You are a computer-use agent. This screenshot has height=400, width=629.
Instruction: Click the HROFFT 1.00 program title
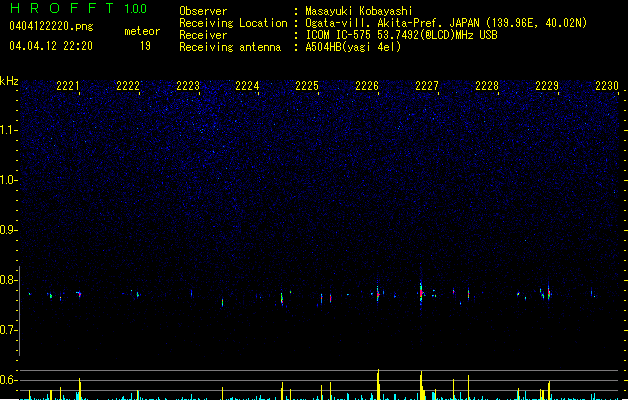79,8
